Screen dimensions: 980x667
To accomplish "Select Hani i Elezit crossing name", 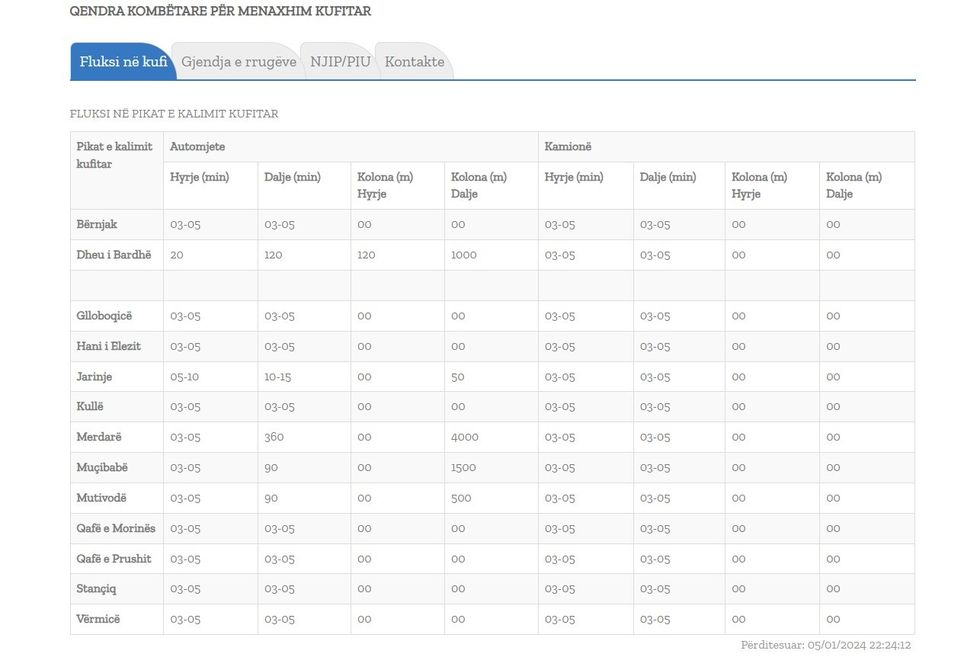I will 109,346.
